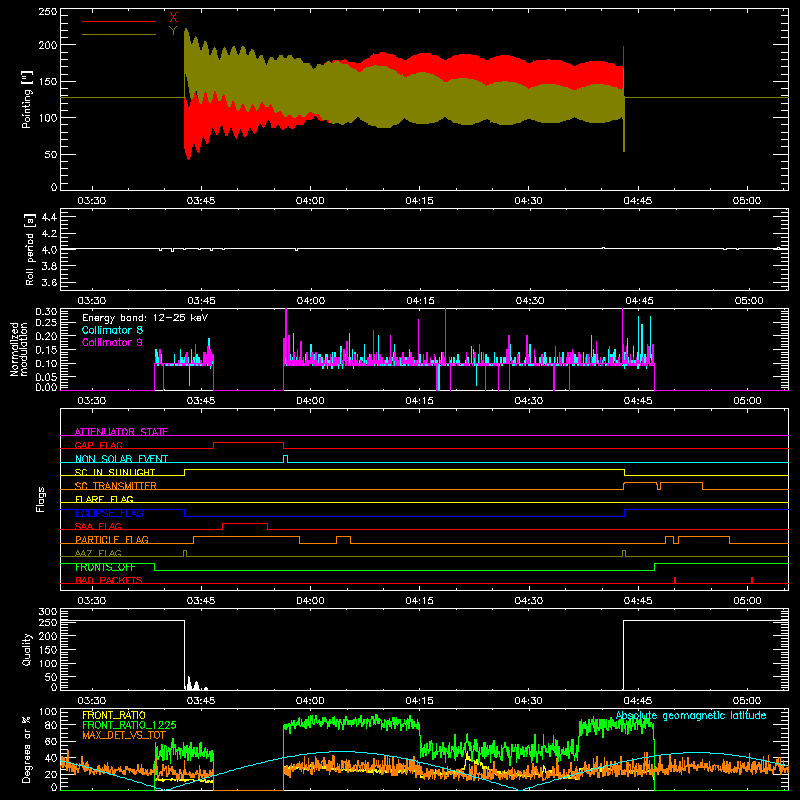Click the first bad packets spike marker
Viewport: 800px width, 800px height.
674,580
